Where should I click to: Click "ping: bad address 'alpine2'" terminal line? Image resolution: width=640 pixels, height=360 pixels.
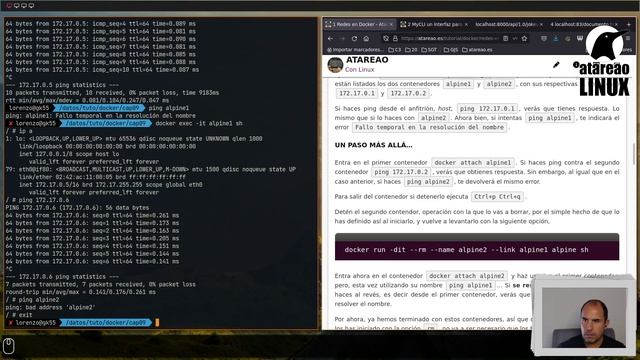click(x=50, y=307)
